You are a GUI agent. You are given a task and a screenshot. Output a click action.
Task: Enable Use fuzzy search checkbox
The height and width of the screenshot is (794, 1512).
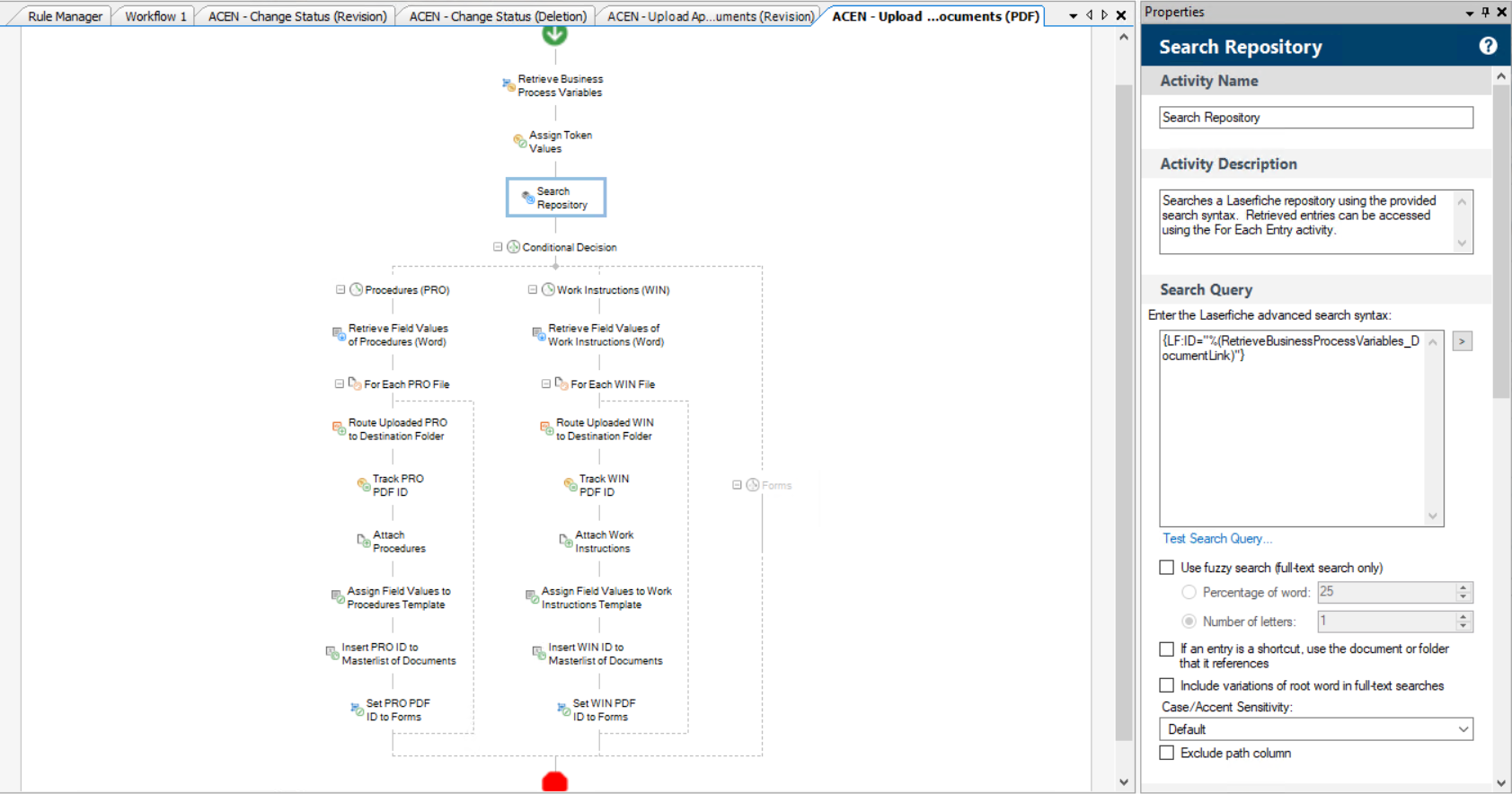pos(1166,568)
